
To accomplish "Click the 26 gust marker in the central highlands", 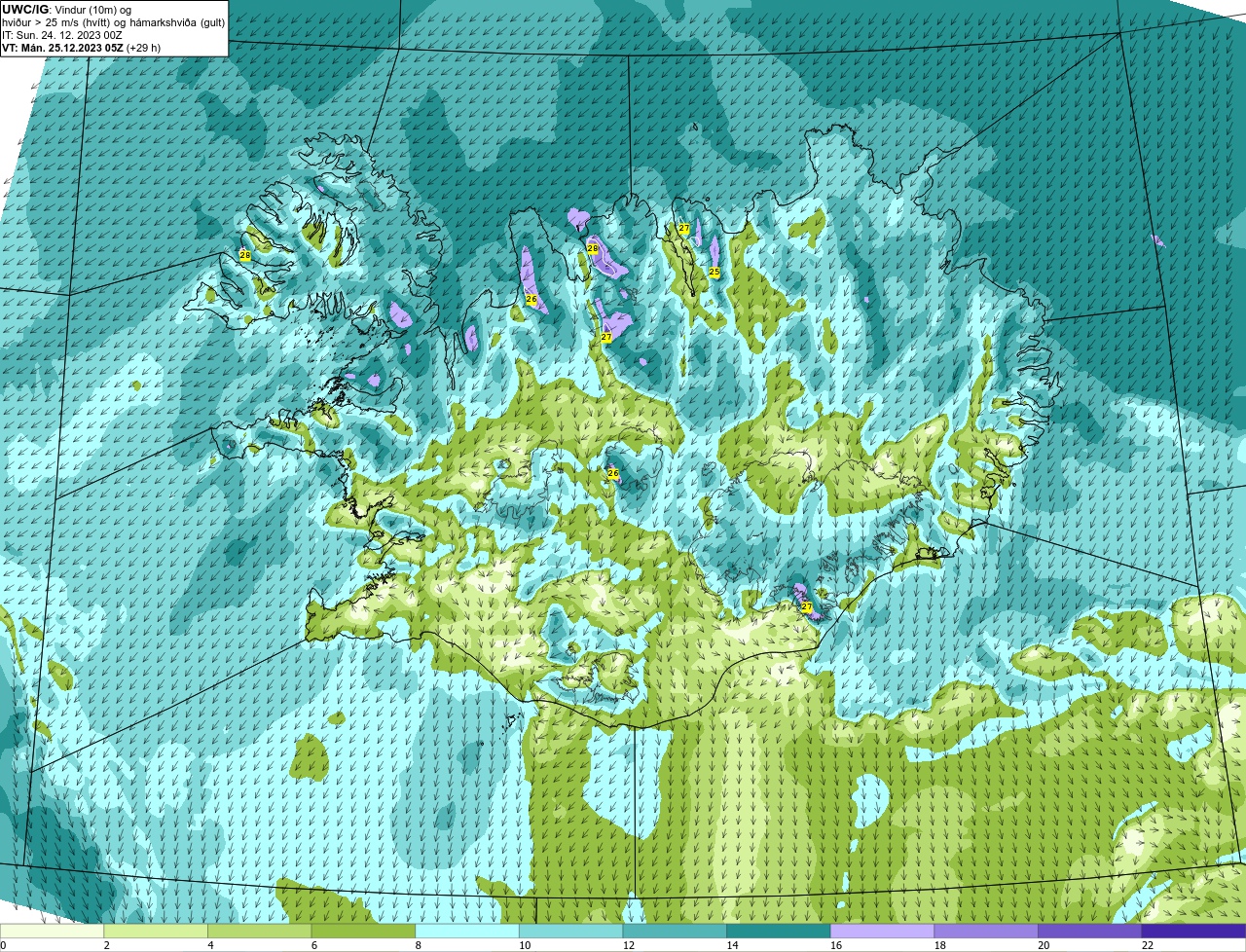I will pyautogui.click(x=613, y=473).
